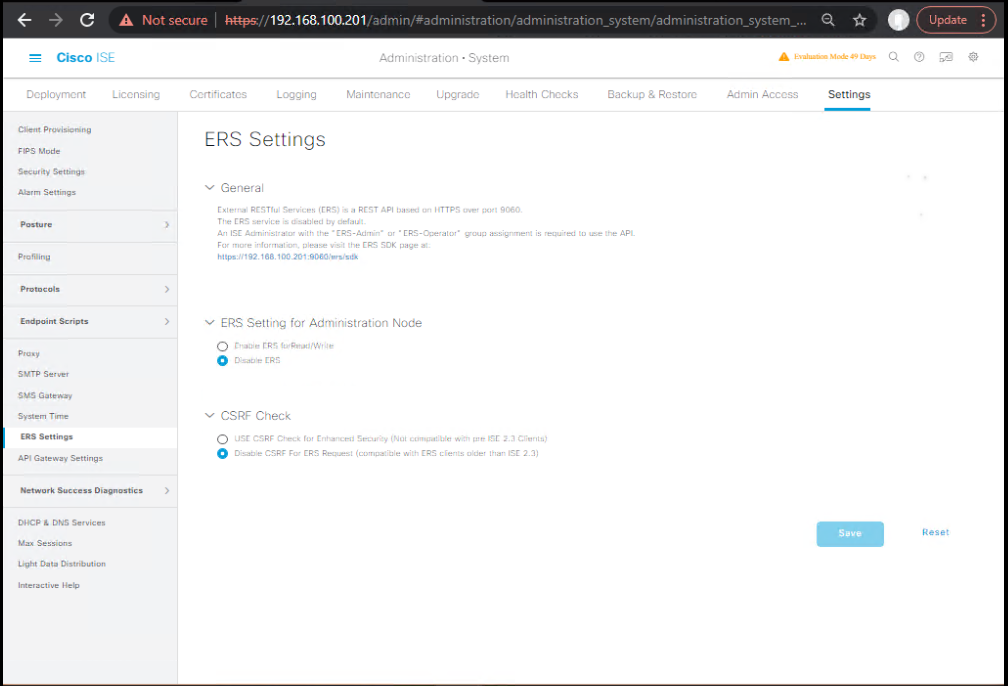The width and height of the screenshot is (1008, 686).
Task: Open the ISE notifications panel icon
Action: (946, 57)
